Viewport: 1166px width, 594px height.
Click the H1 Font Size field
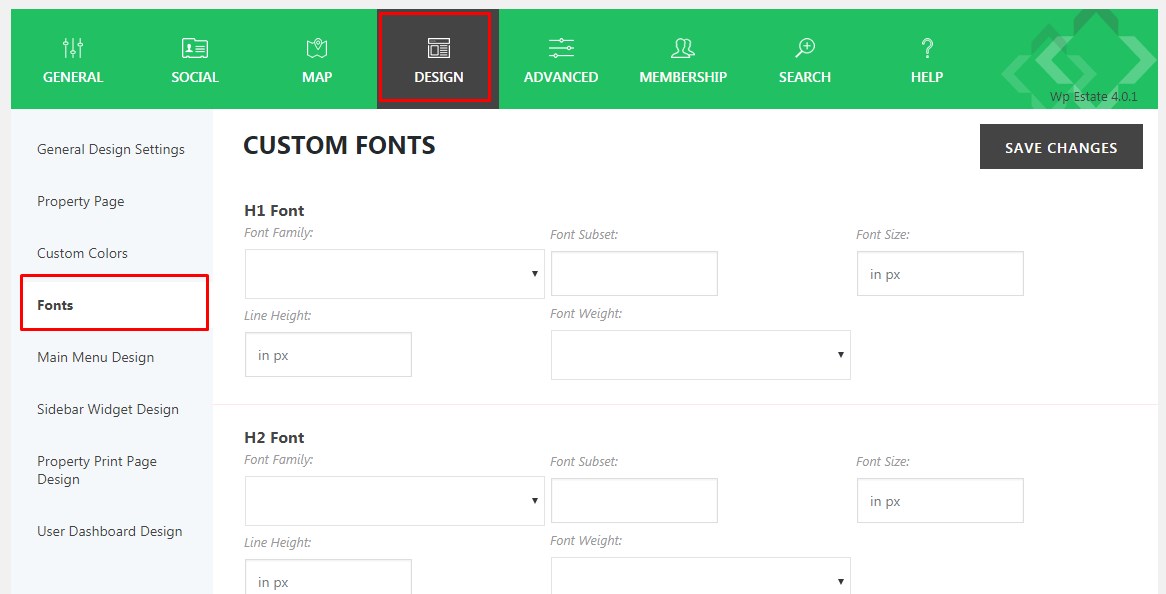[x=939, y=274]
